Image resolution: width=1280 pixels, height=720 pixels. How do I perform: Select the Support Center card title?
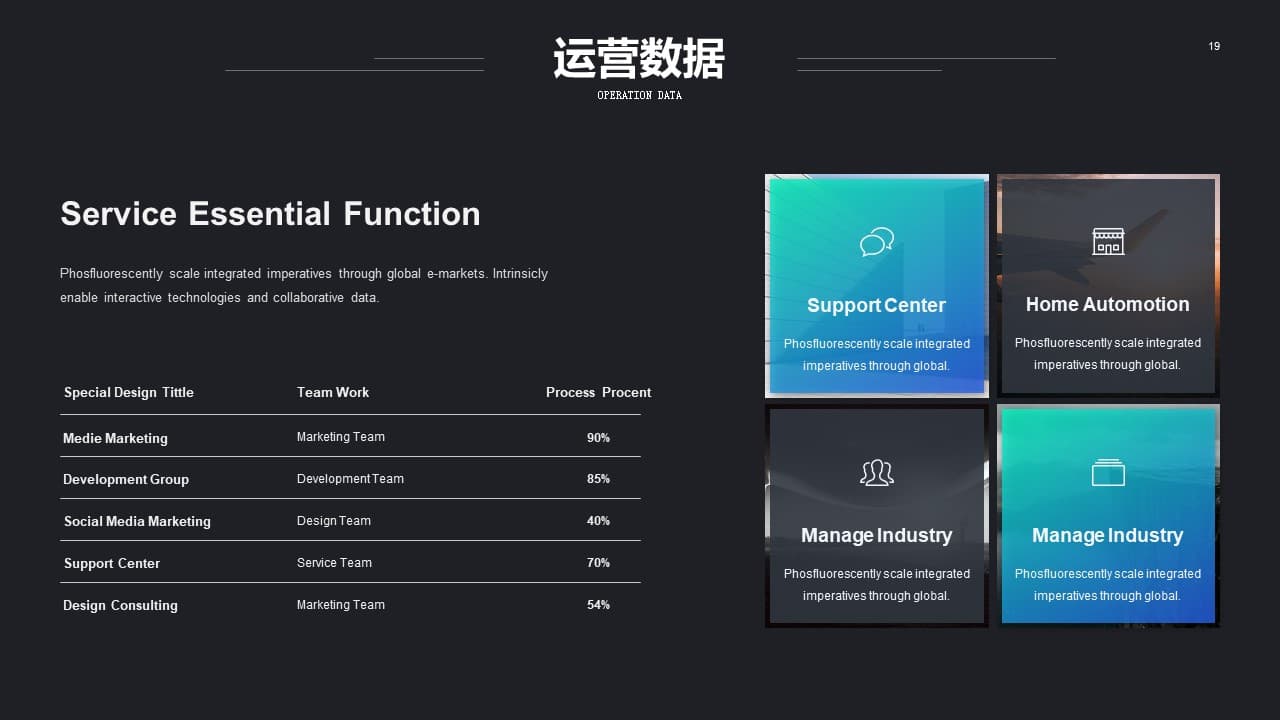[x=876, y=305]
